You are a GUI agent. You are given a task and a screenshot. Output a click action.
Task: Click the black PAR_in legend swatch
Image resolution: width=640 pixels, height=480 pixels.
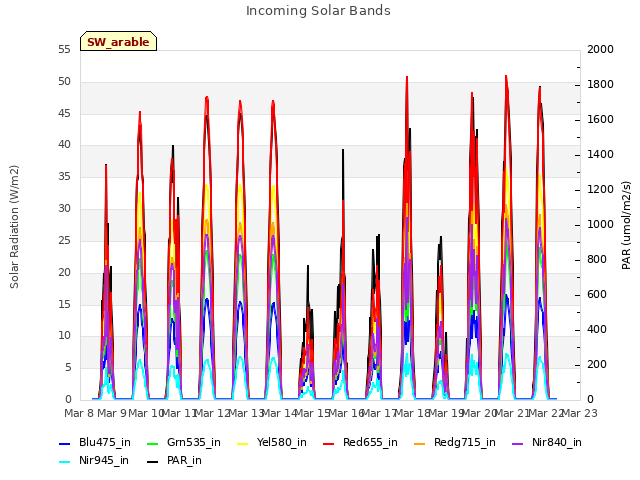(153, 461)
